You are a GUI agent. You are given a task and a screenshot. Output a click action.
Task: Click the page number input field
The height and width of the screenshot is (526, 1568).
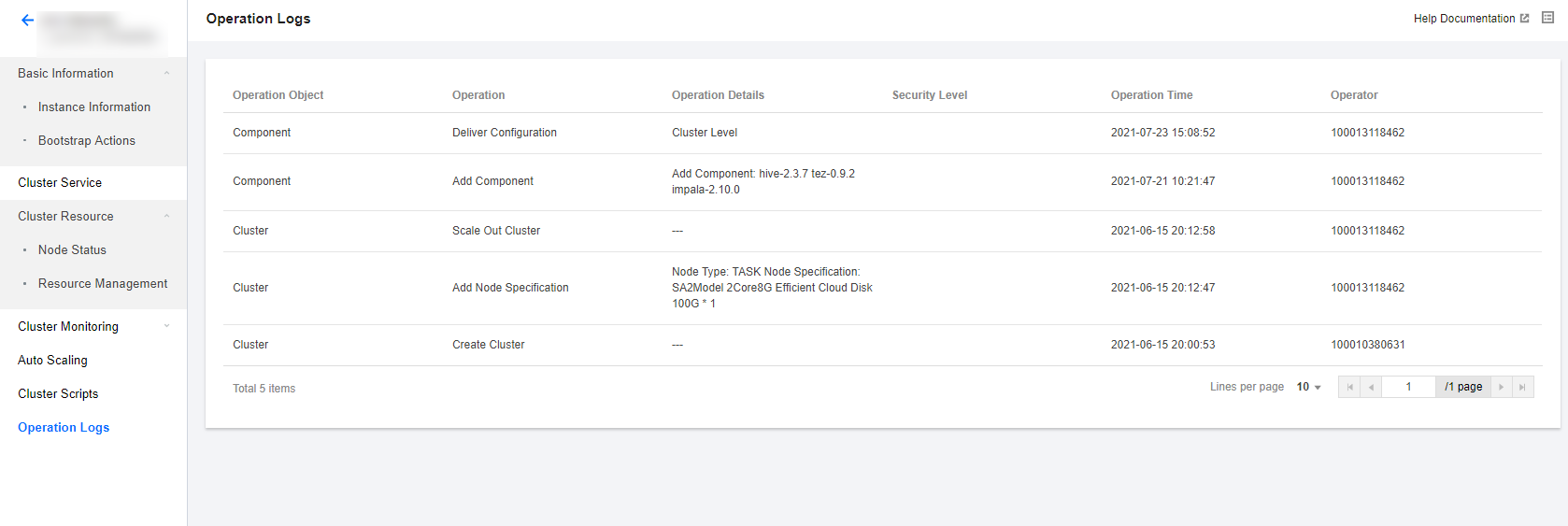(1408, 387)
